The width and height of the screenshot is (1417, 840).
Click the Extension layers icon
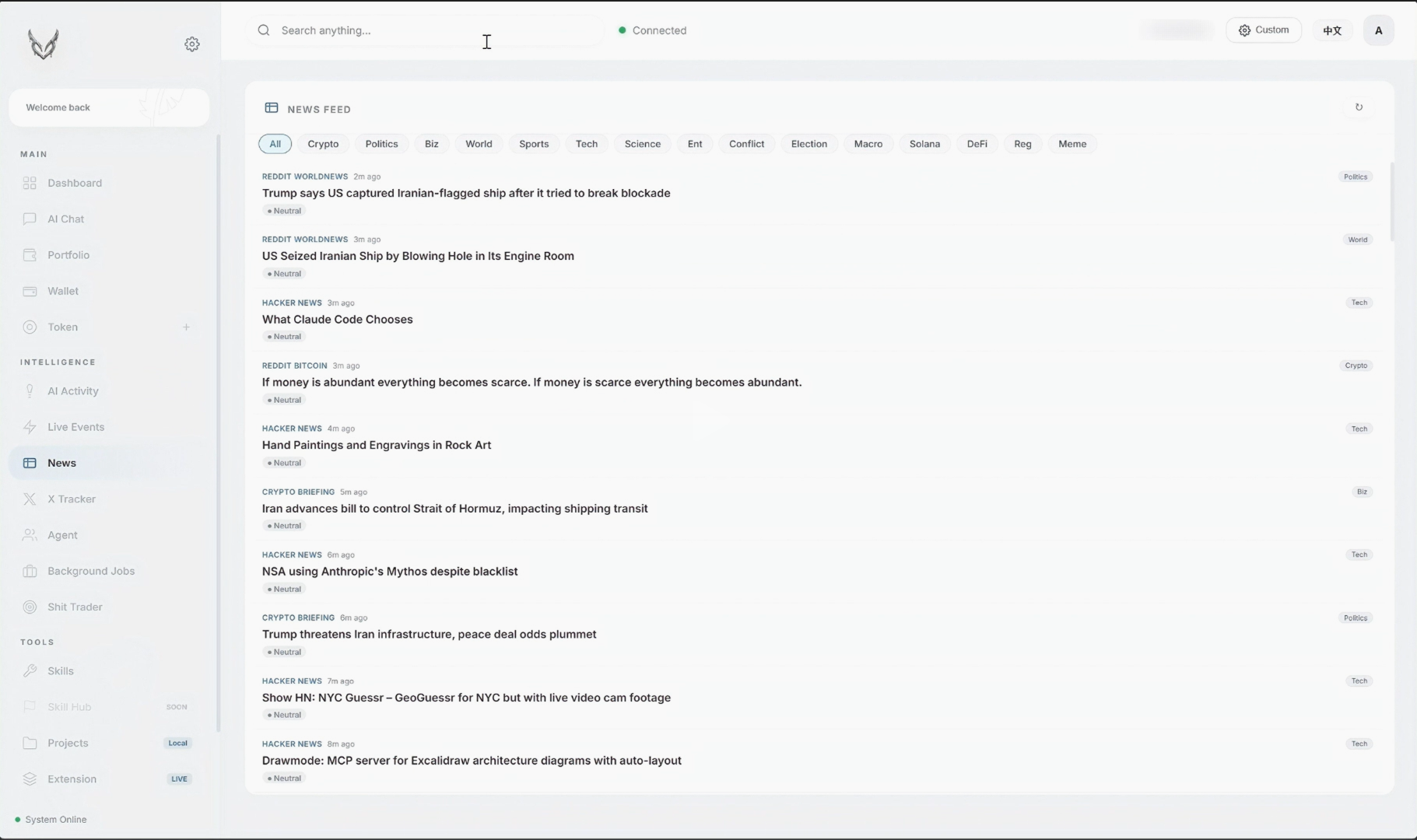(x=30, y=779)
